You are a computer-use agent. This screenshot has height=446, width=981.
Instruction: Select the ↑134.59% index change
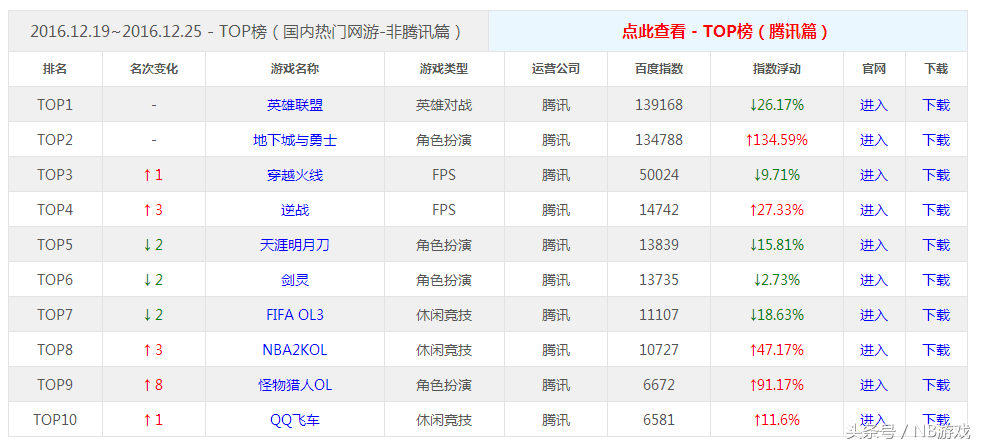(x=776, y=140)
